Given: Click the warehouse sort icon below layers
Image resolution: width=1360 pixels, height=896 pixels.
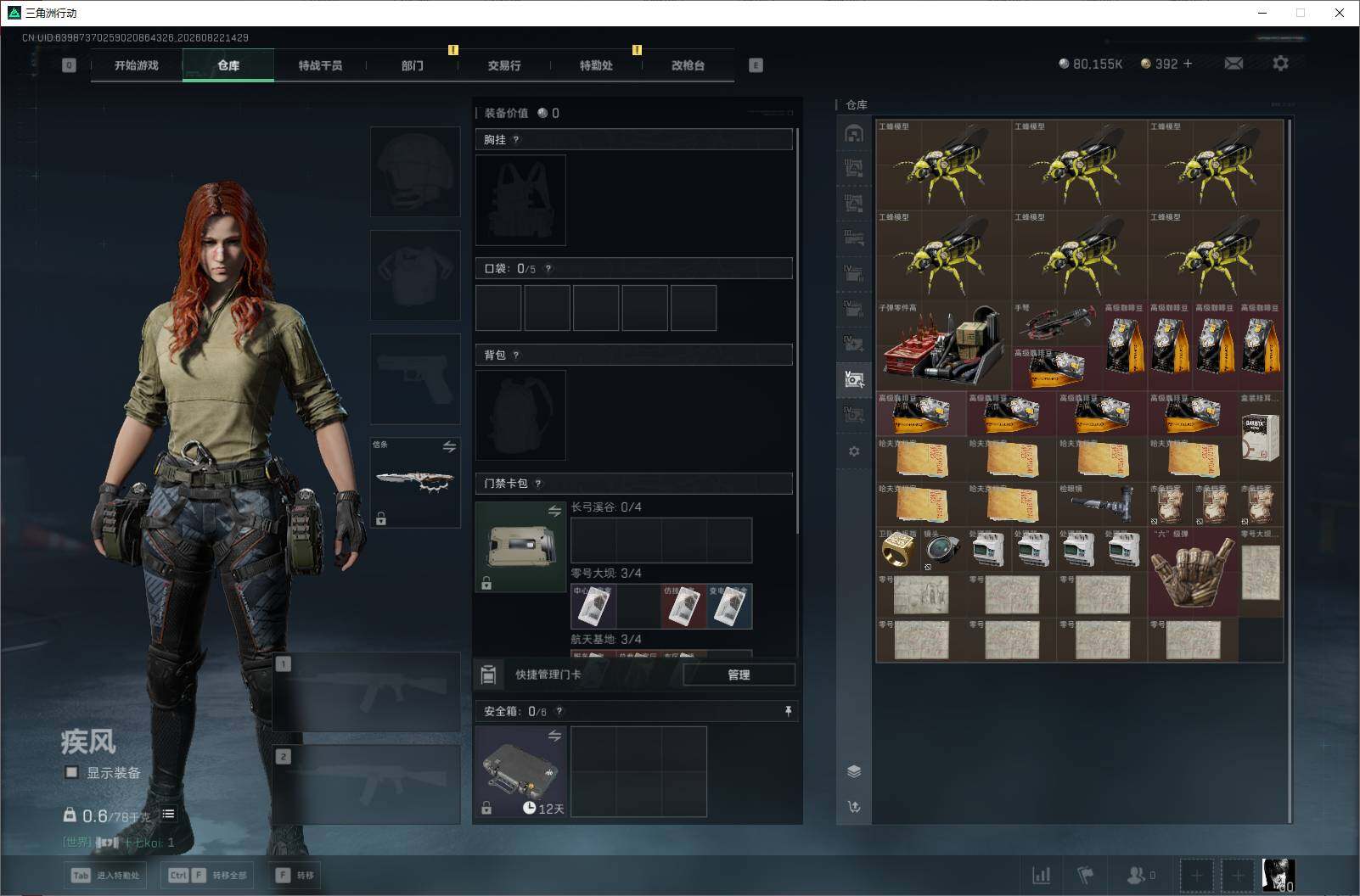Looking at the screenshot, I should click(x=854, y=806).
